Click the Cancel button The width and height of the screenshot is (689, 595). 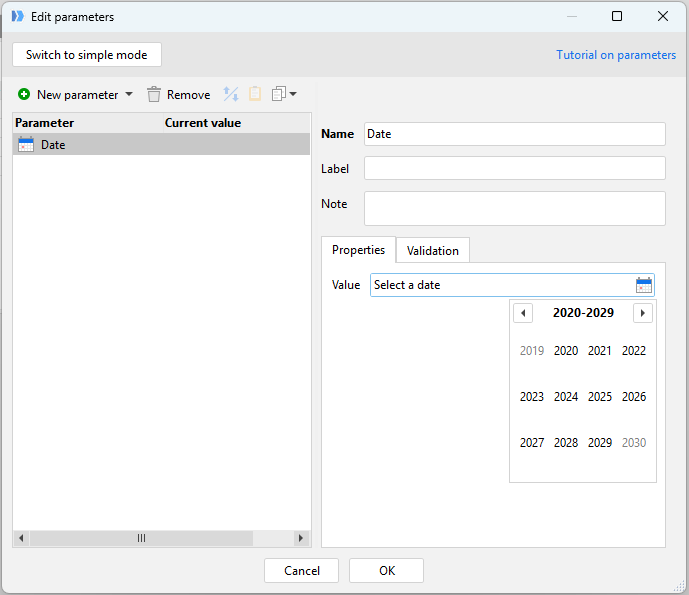tap(301, 570)
